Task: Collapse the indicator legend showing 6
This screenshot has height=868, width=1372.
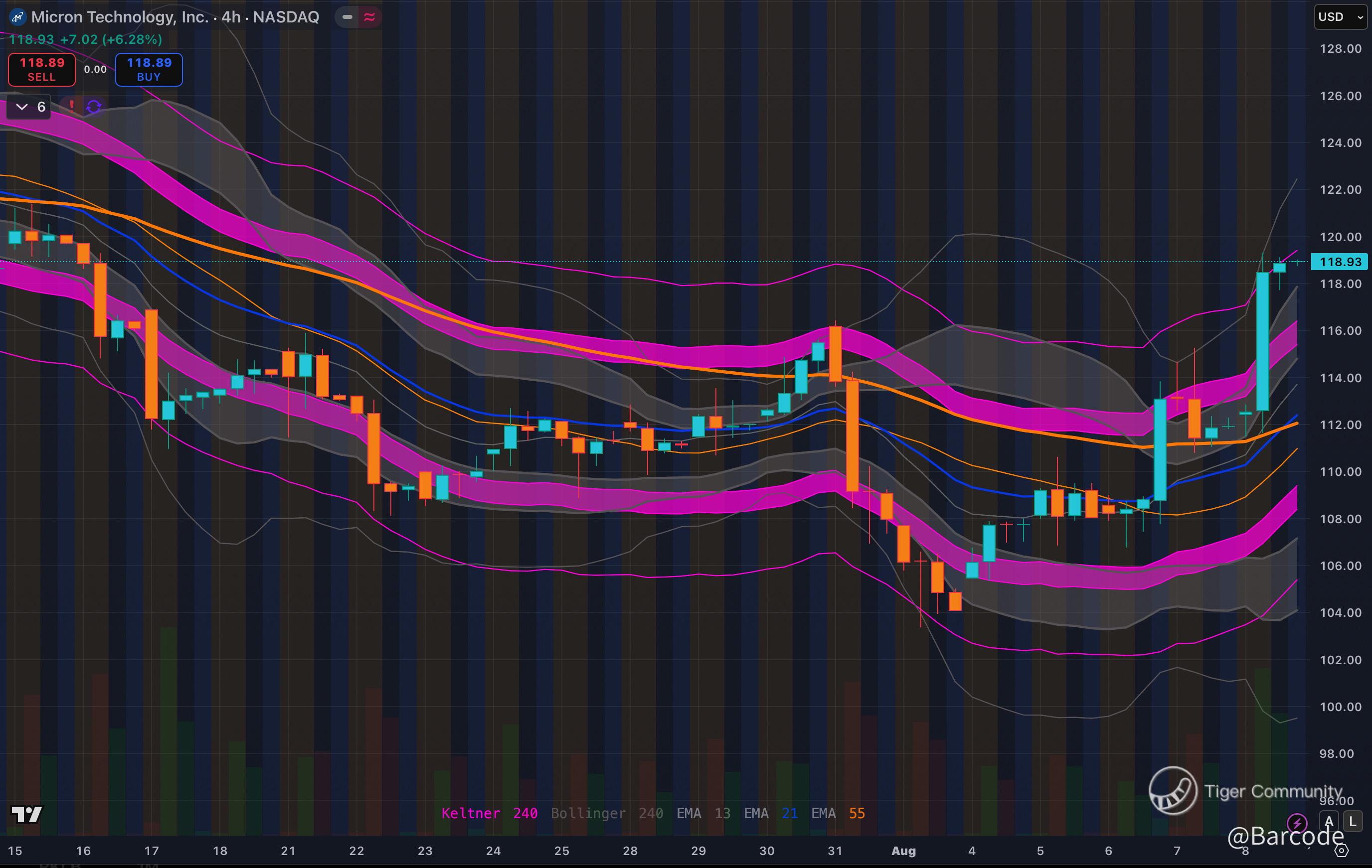Action: [x=29, y=107]
